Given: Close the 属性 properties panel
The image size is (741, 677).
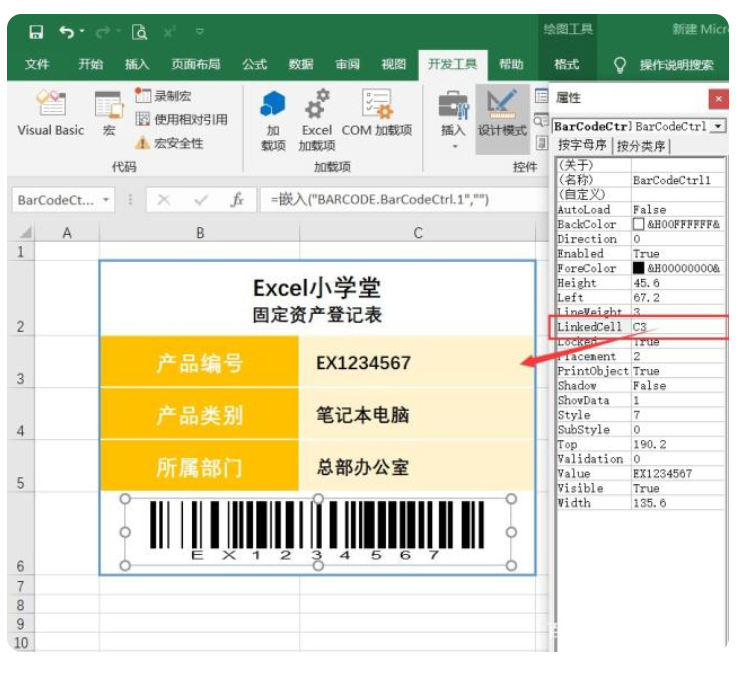Looking at the screenshot, I should [x=719, y=99].
